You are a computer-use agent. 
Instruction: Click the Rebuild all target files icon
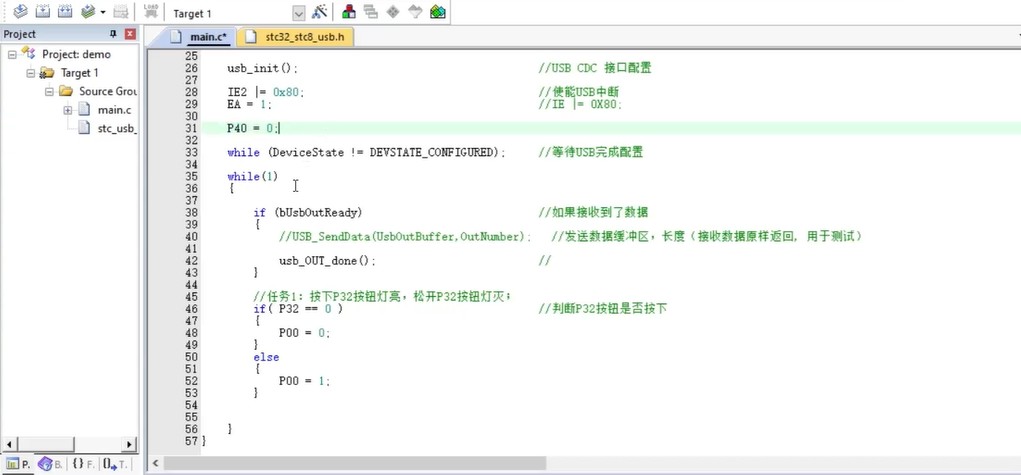64,11
